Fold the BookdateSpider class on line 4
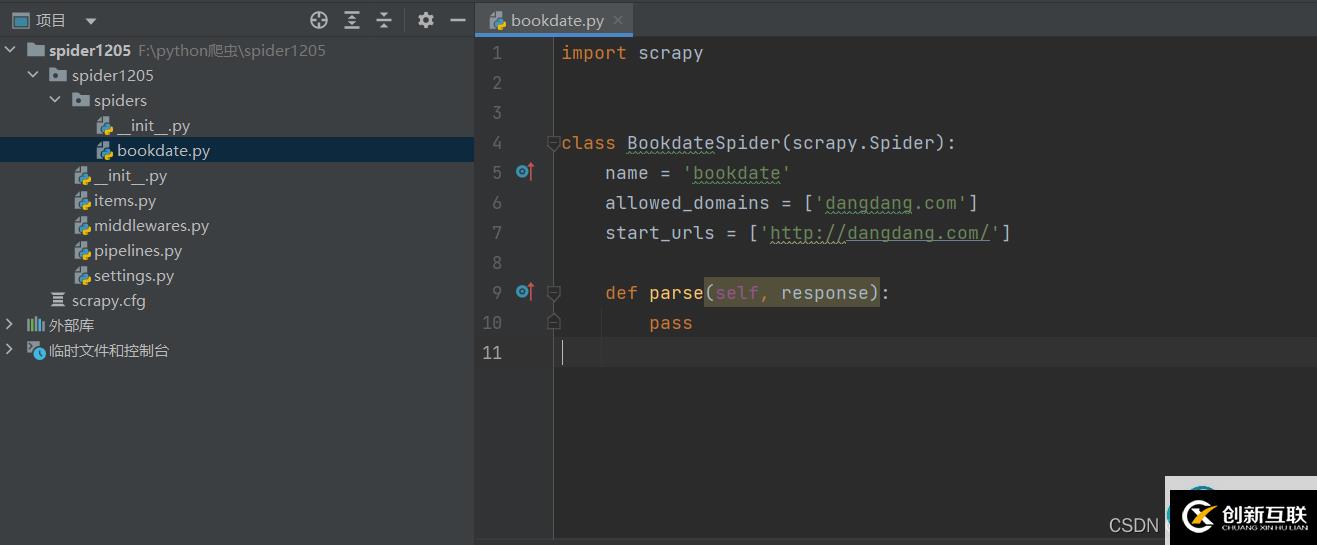 click(x=553, y=143)
